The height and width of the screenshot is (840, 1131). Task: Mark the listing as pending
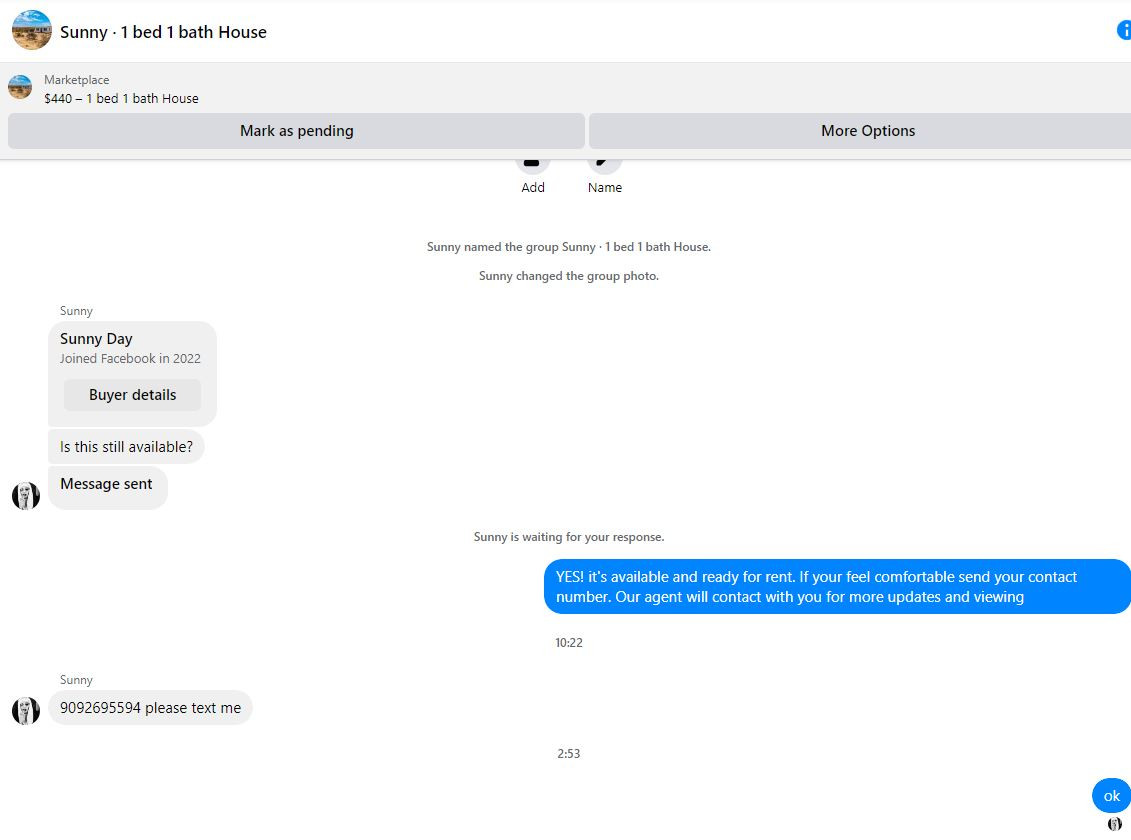pos(296,131)
